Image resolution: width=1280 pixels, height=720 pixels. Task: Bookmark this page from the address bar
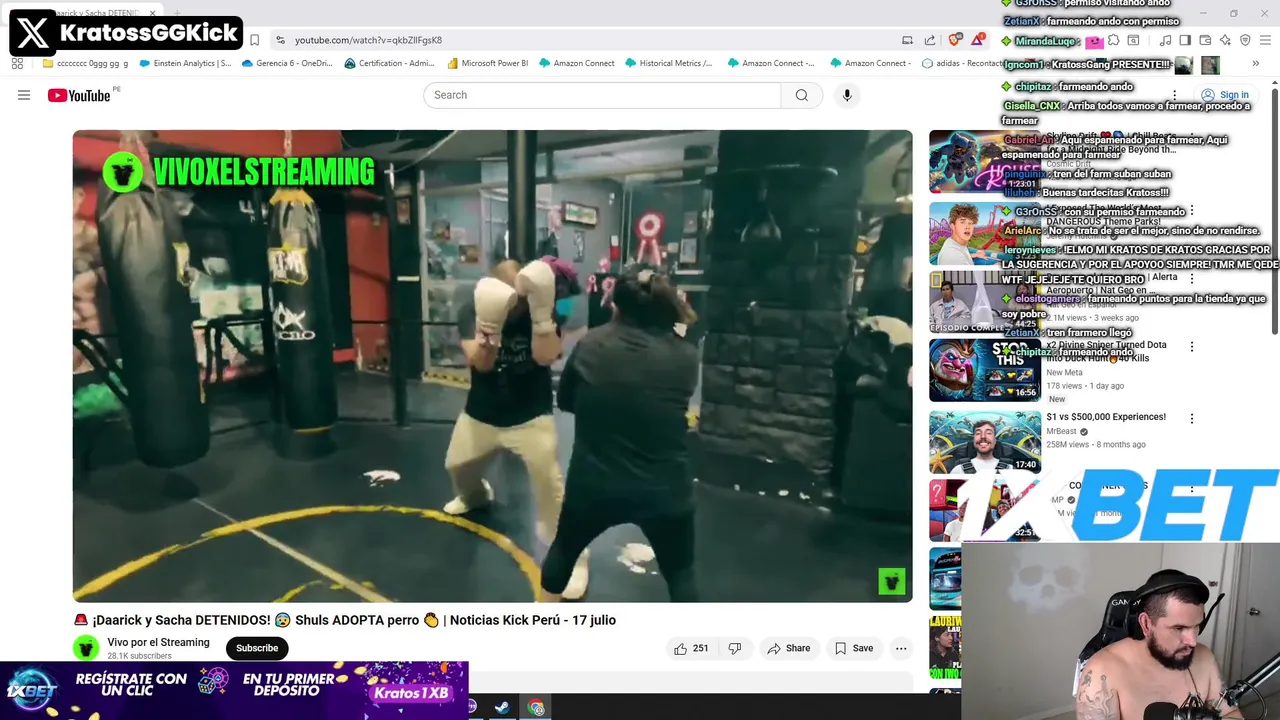254,40
